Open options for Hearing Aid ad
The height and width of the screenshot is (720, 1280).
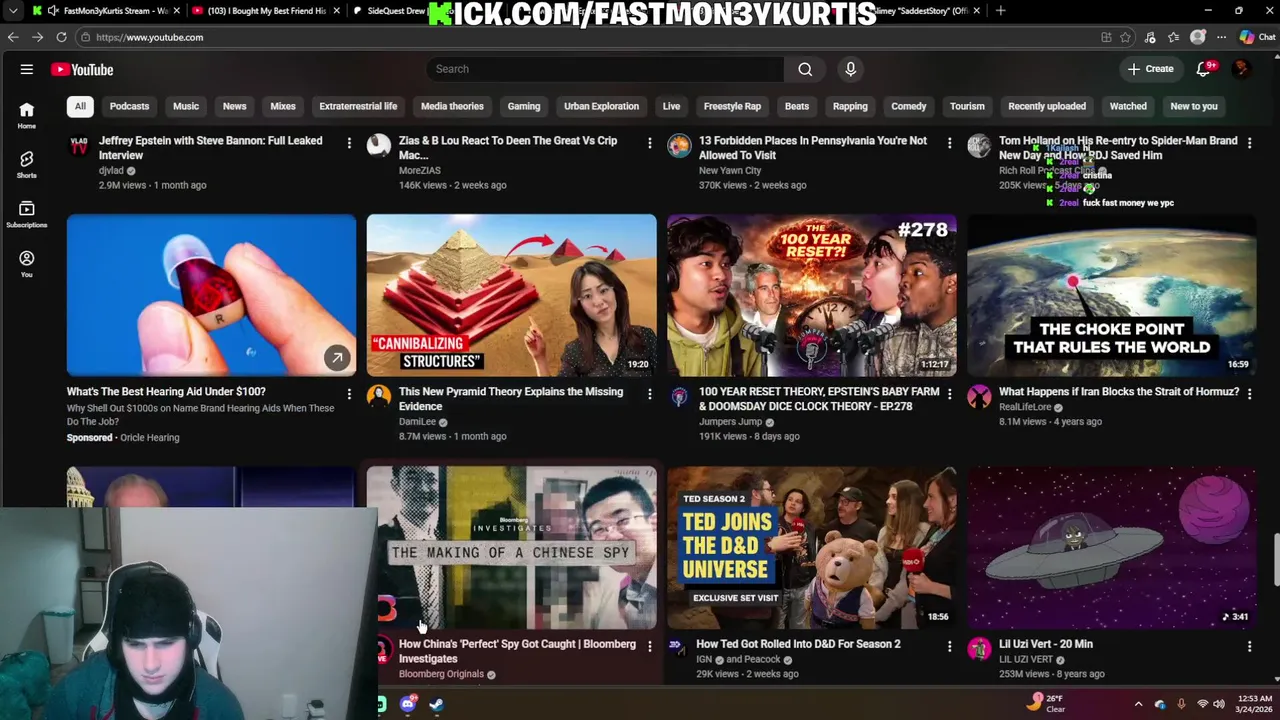[349, 394]
